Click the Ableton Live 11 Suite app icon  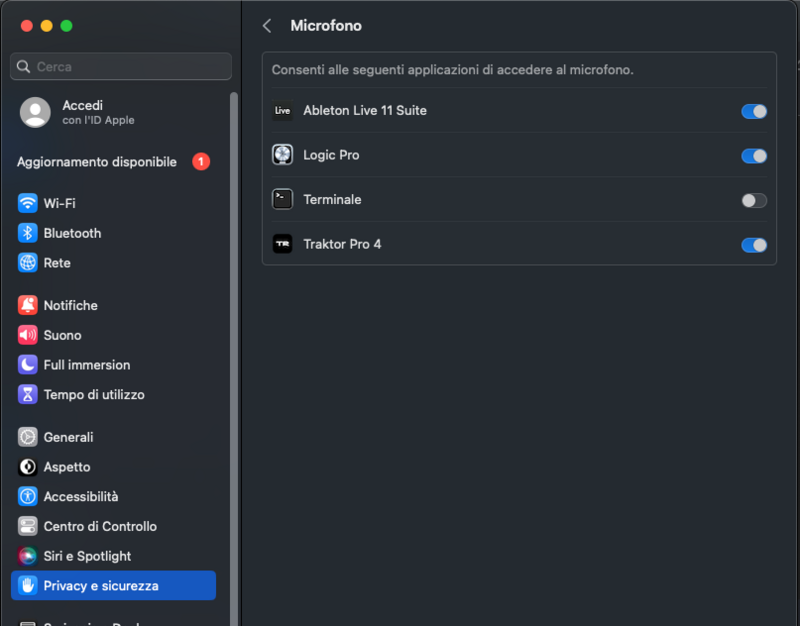click(282, 111)
